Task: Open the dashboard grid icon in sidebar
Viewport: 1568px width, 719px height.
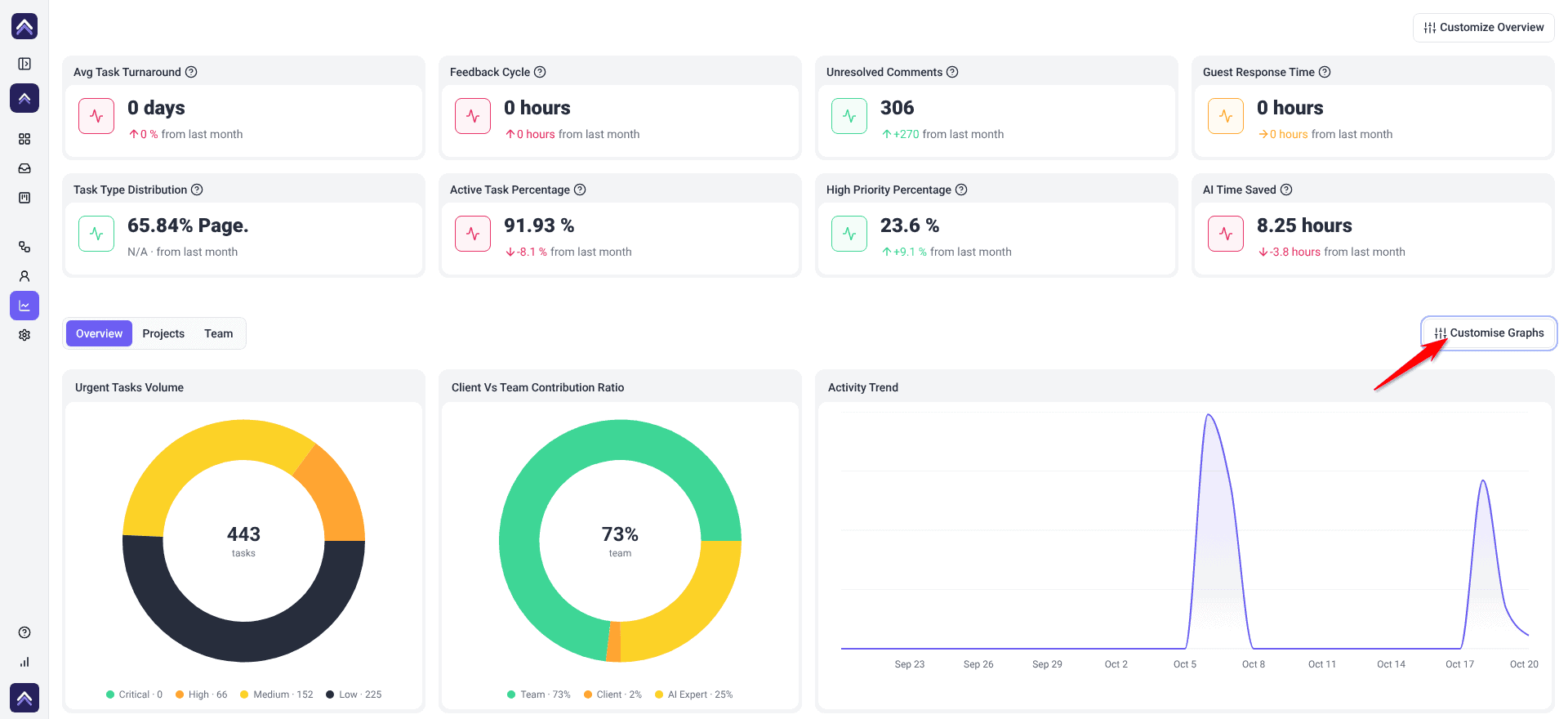Action: (24, 139)
